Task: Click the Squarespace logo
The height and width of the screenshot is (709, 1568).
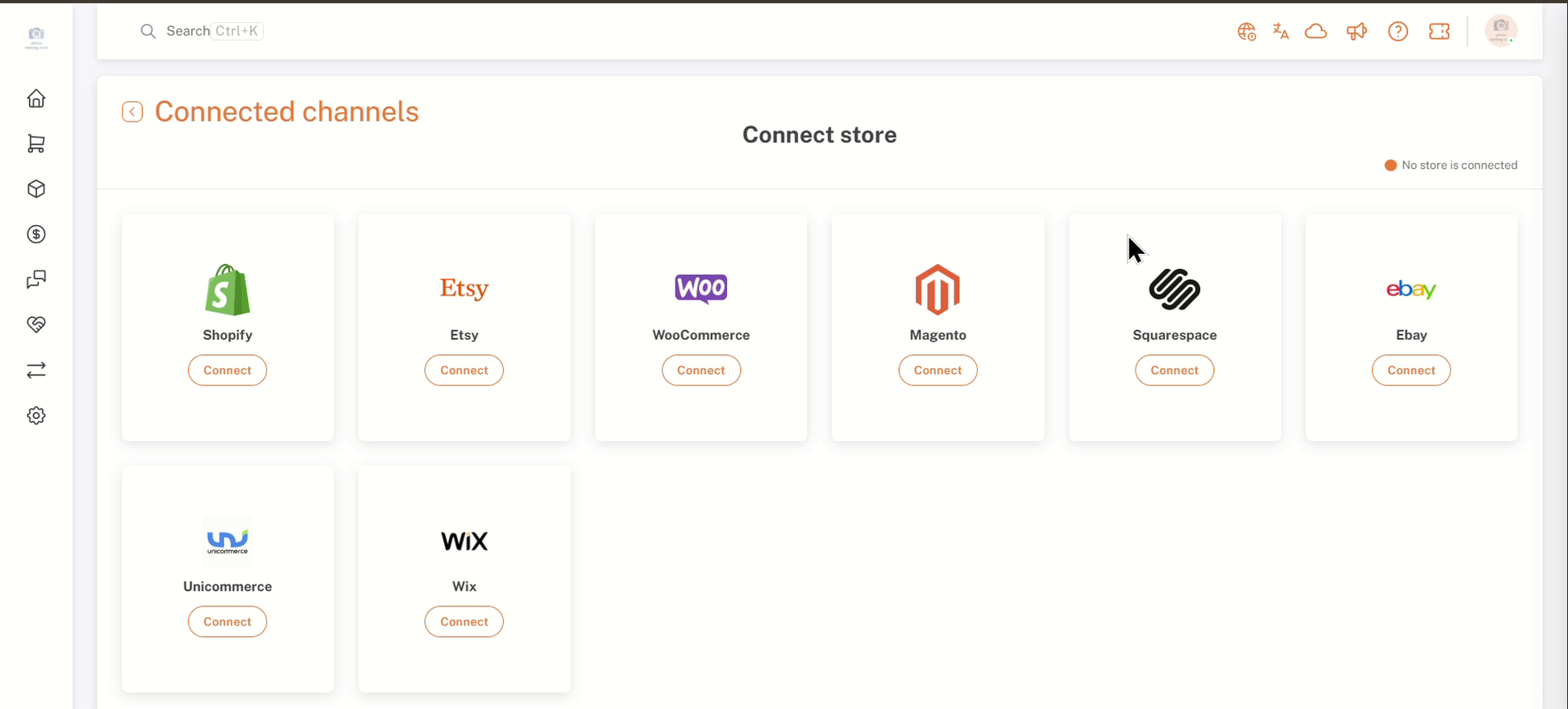Action: [1174, 290]
